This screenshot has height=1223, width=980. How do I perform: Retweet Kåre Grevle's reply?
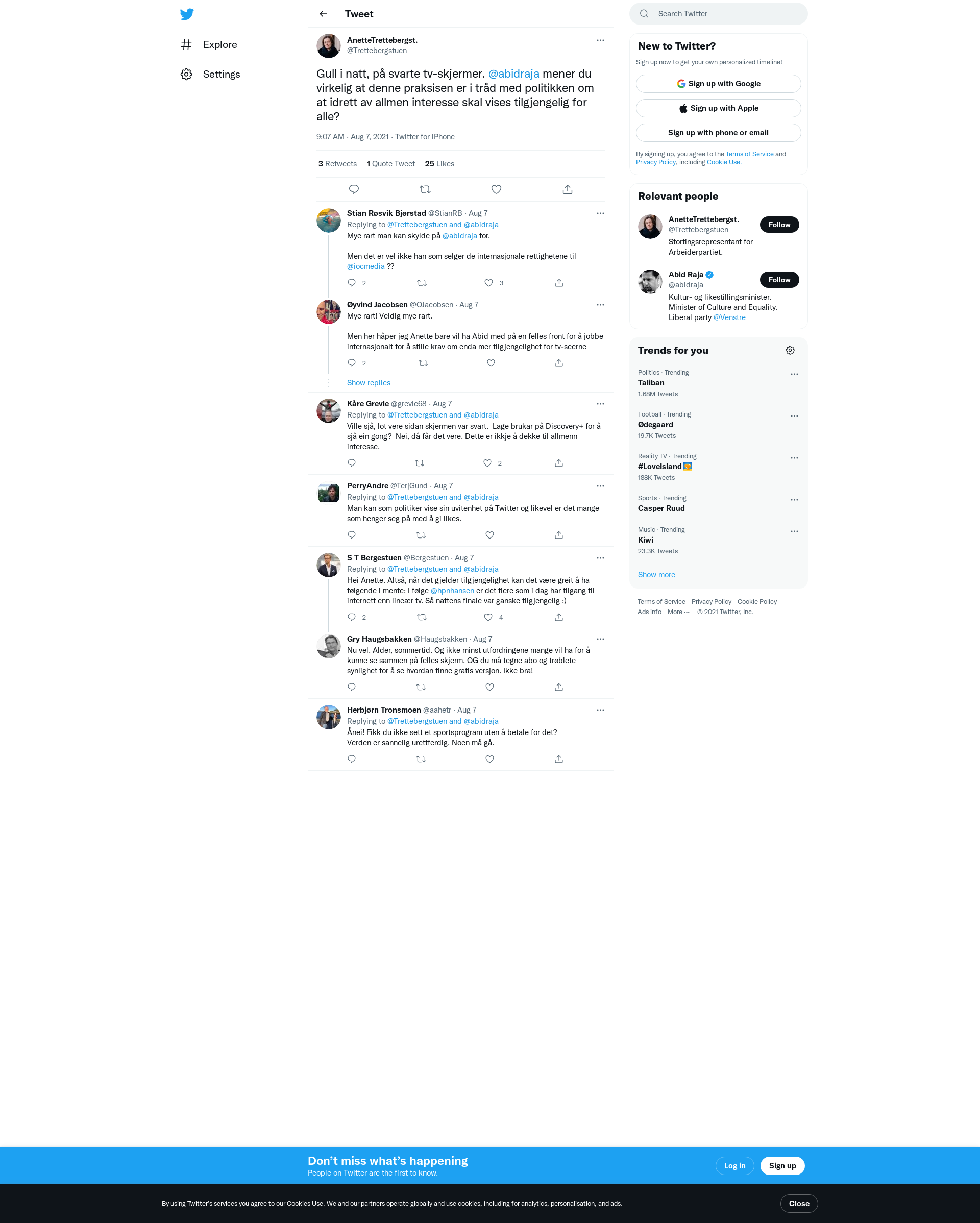[420, 463]
